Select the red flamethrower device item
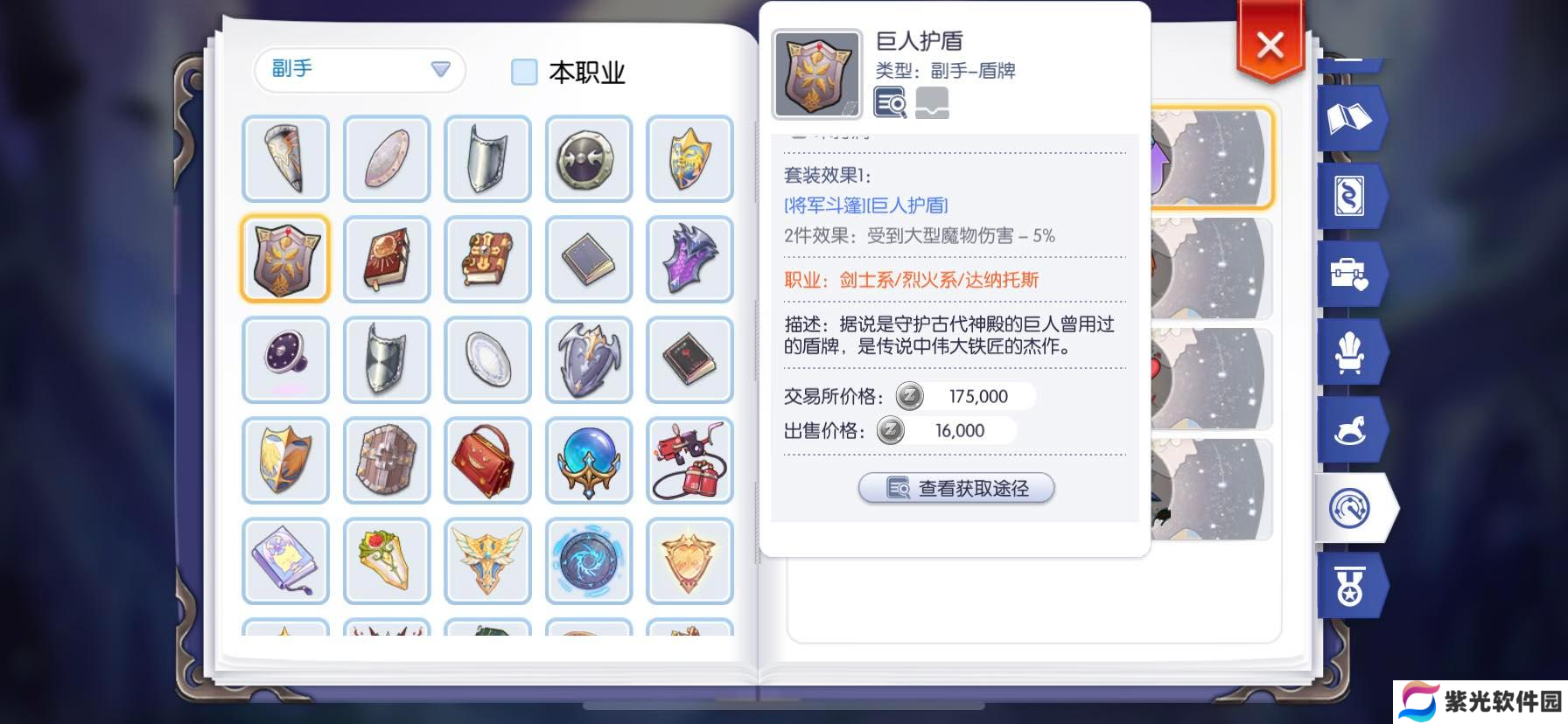 [x=689, y=461]
